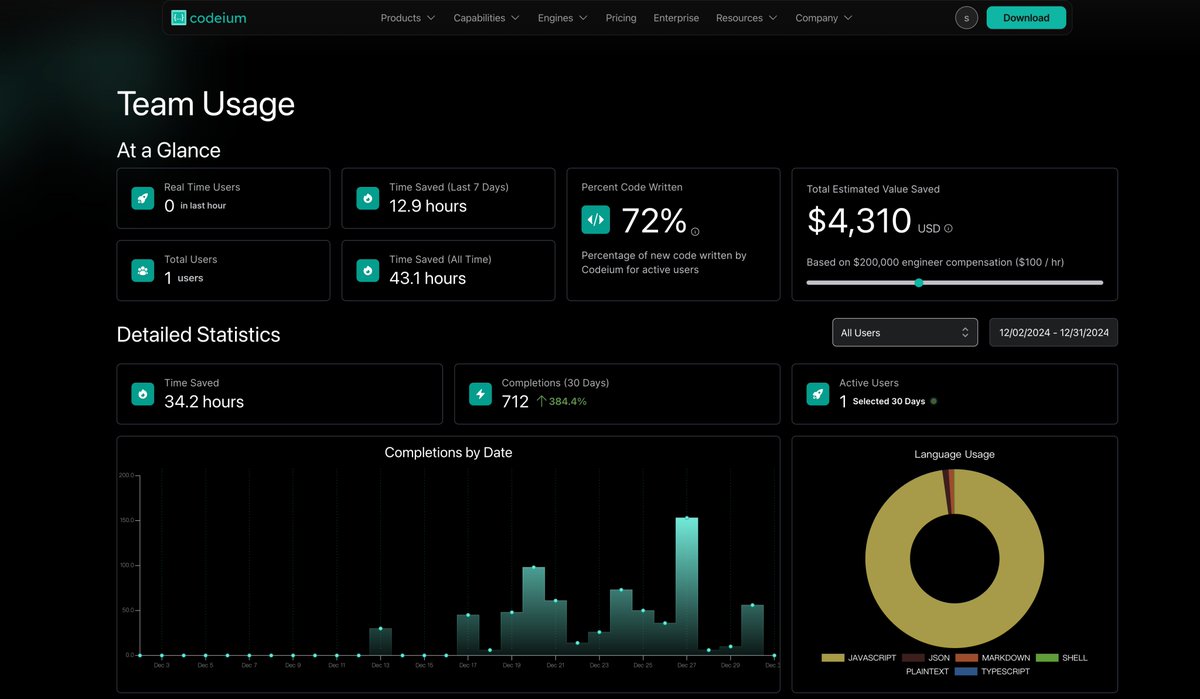Open the All Users filter dropdown

coord(905,333)
